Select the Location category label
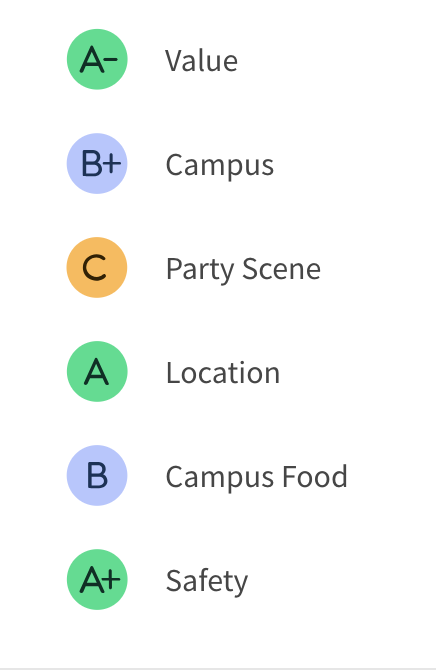The width and height of the screenshot is (436, 670). click(x=223, y=373)
